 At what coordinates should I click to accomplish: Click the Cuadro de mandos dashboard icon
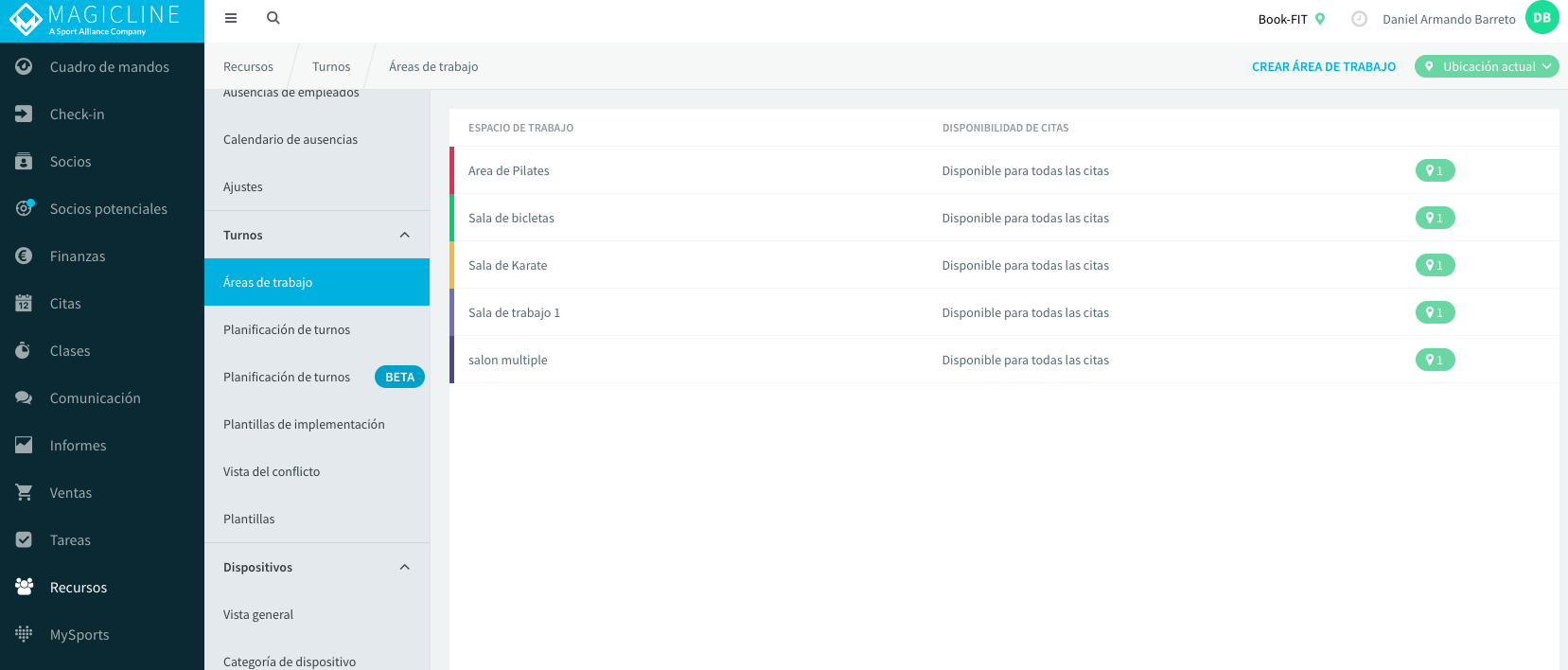coord(24,66)
